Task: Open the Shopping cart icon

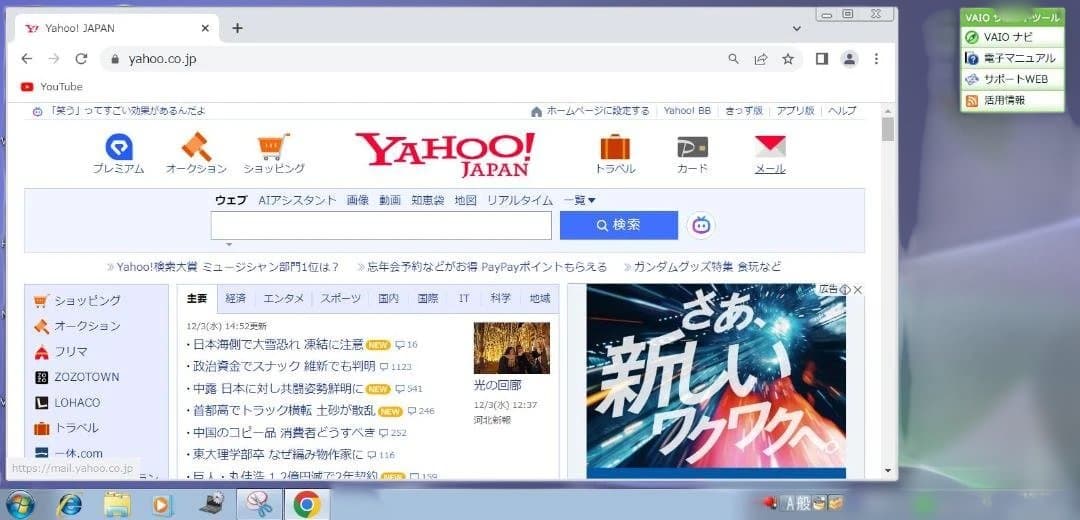Action: pyautogui.click(x=273, y=148)
